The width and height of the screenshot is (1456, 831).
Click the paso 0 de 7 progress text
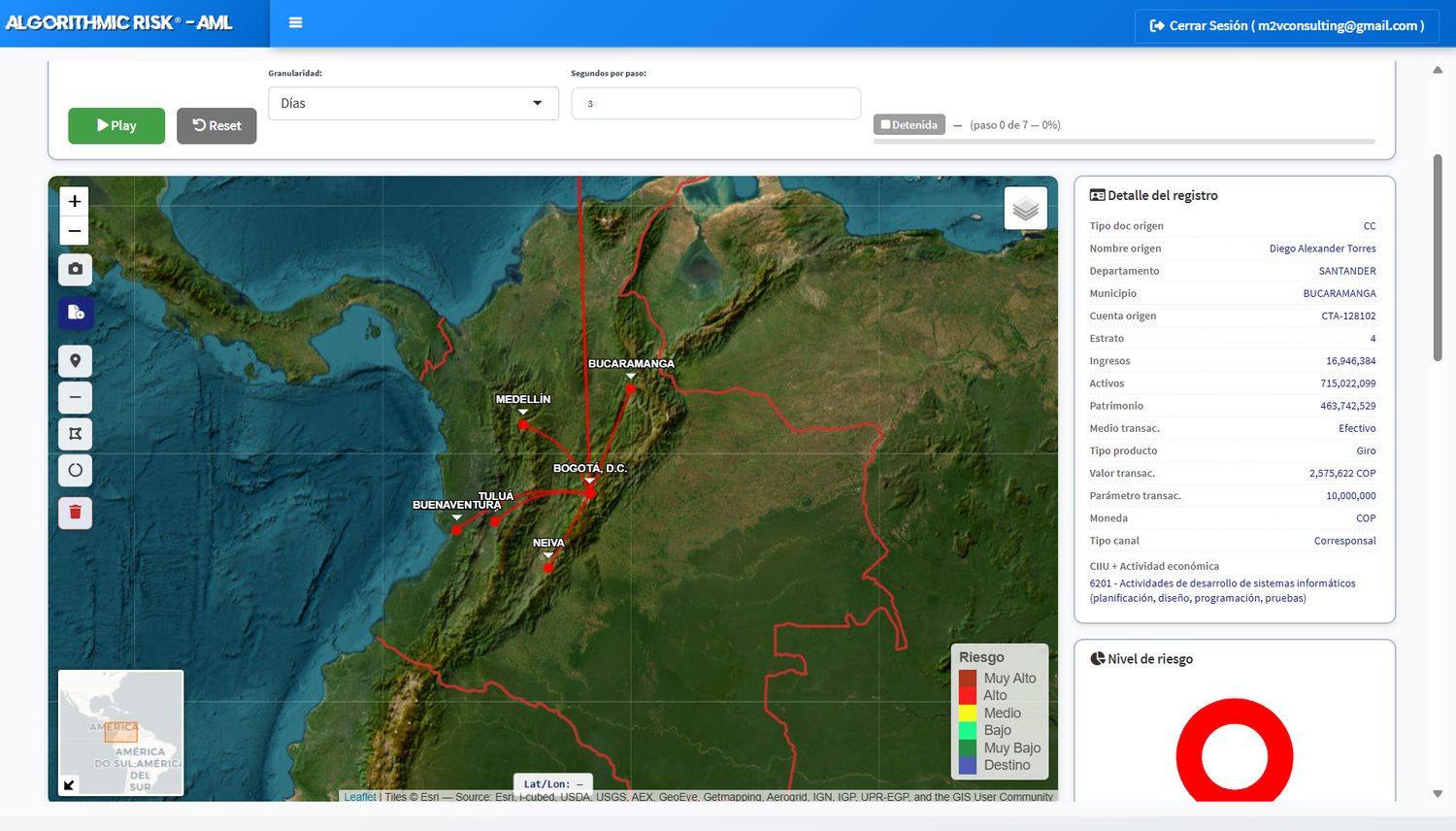click(x=1014, y=125)
